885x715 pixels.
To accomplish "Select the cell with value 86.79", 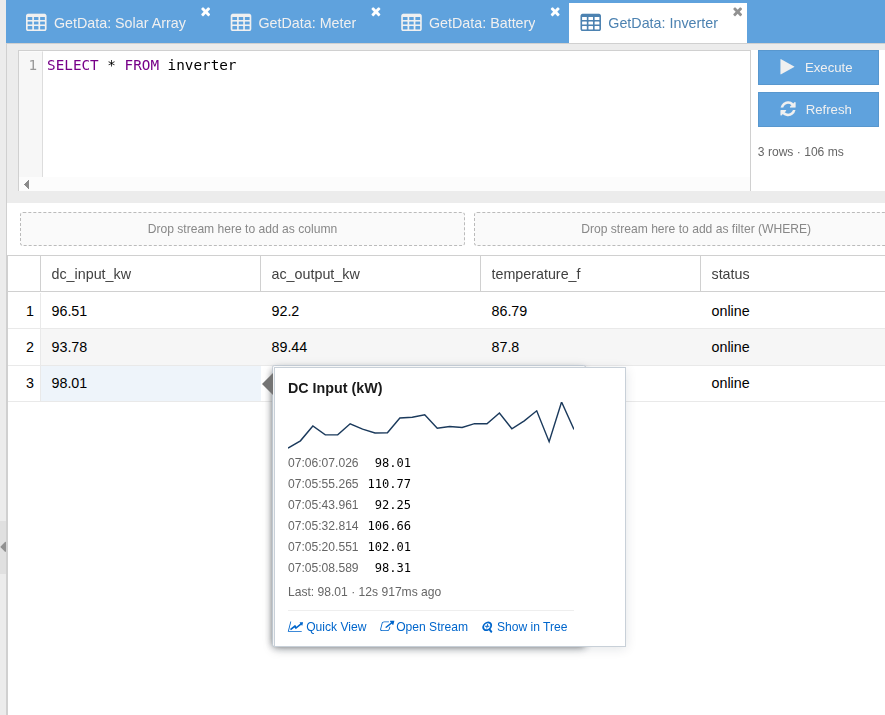I will pos(590,311).
